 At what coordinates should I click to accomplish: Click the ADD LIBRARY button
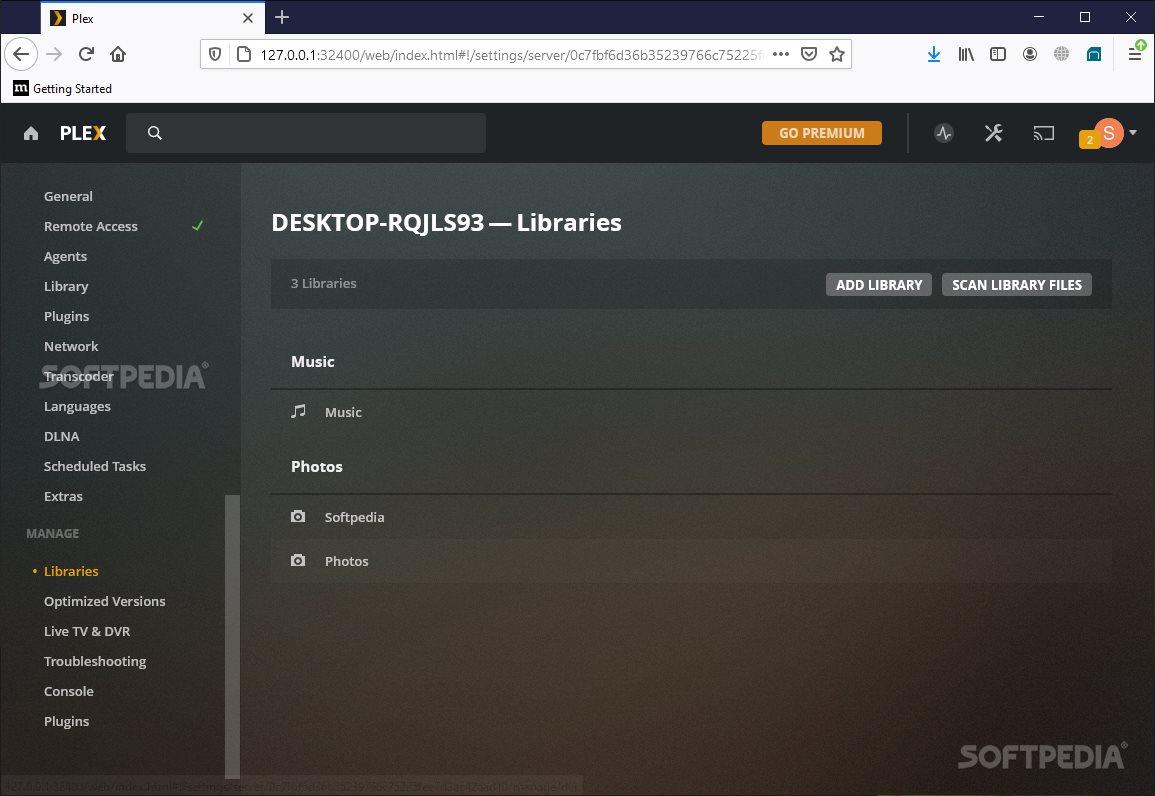(879, 285)
